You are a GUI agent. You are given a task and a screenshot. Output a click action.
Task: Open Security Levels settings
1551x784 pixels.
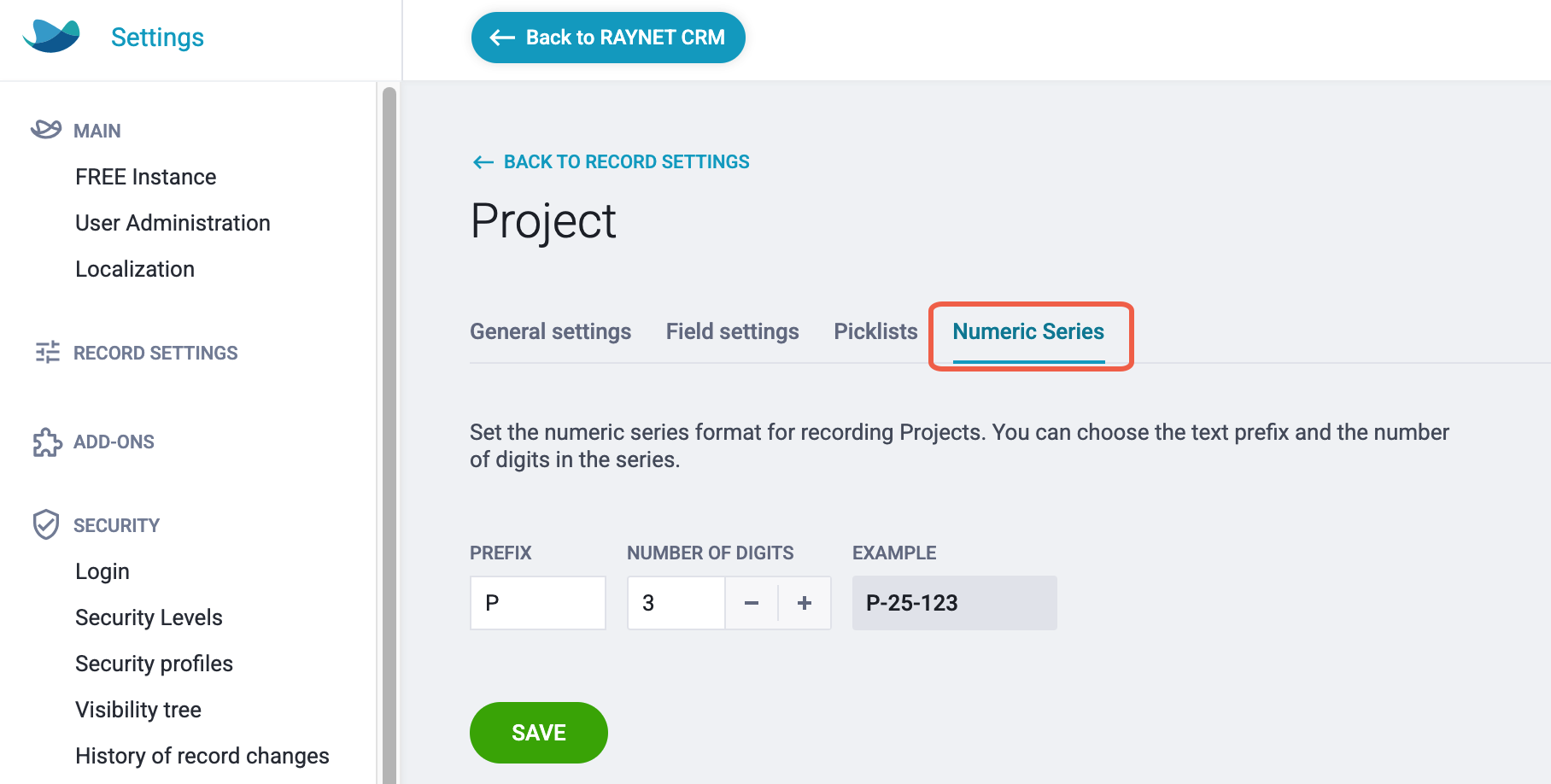149,617
